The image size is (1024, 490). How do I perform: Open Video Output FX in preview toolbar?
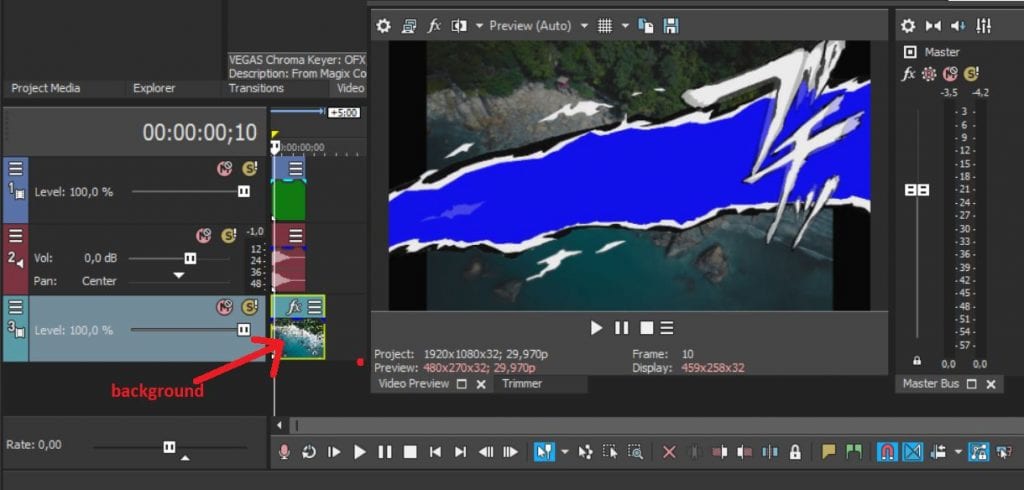coord(434,26)
